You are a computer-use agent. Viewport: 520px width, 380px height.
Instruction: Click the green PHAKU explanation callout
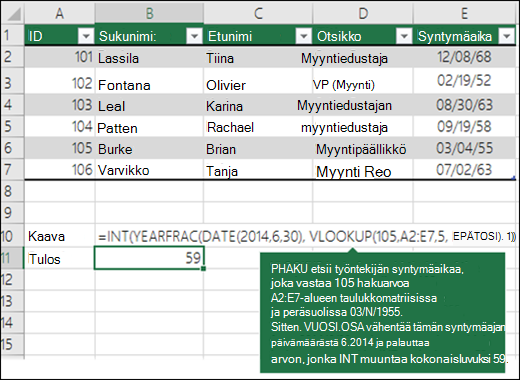click(382, 313)
